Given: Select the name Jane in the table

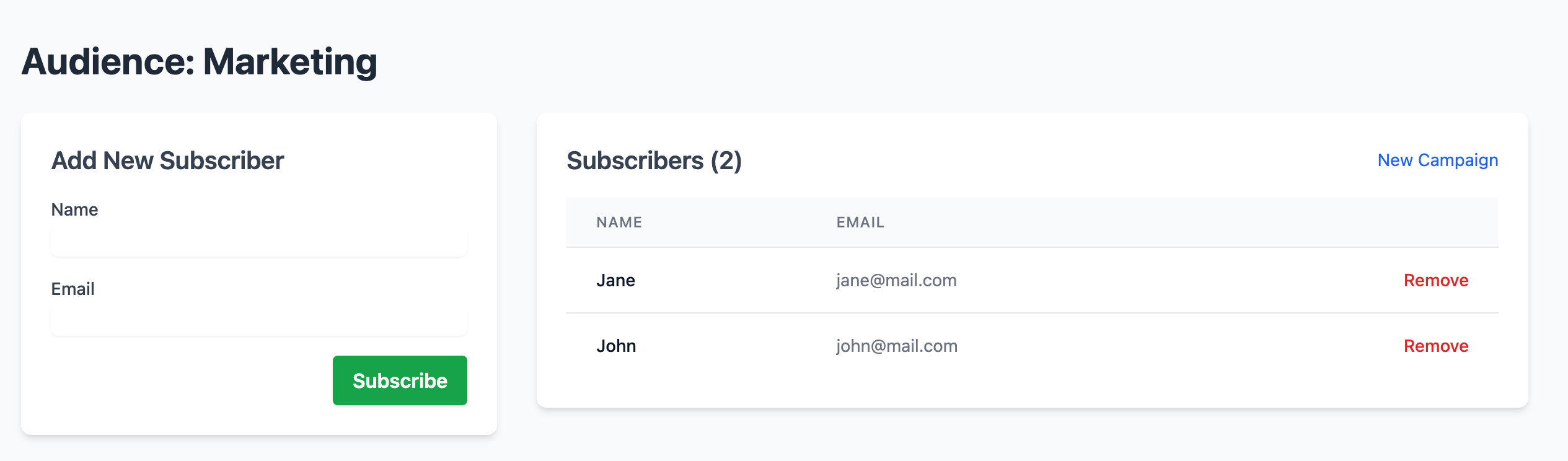Looking at the screenshot, I should tap(615, 281).
